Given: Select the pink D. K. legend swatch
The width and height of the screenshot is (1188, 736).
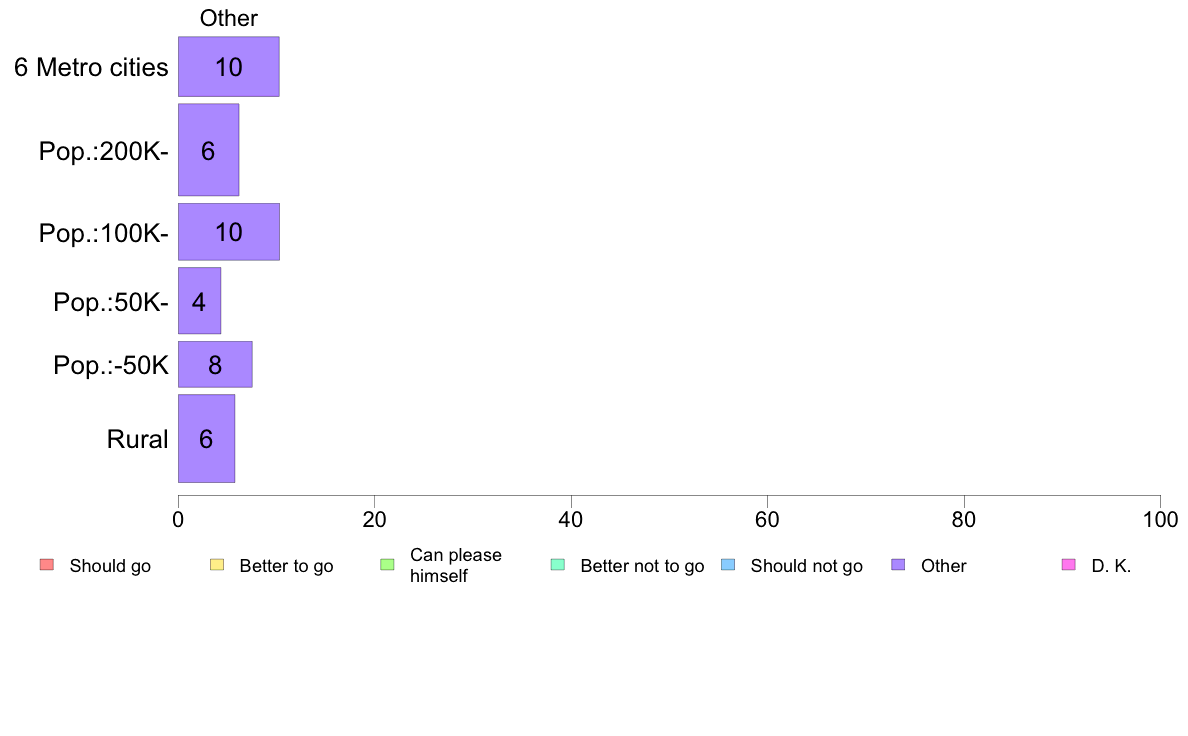Looking at the screenshot, I should tap(1069, 565).
